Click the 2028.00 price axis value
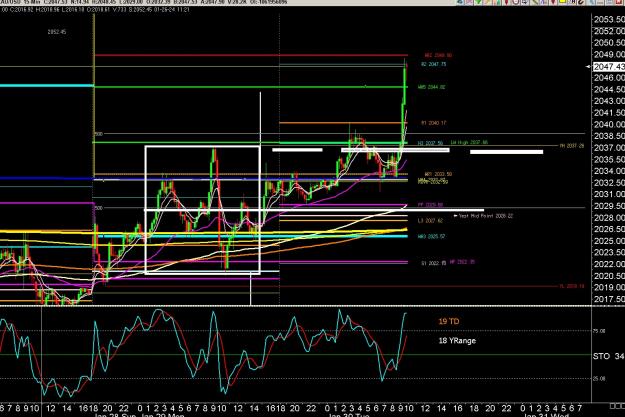The width and height of the screenshot is (625, 417). pos(609,218)
